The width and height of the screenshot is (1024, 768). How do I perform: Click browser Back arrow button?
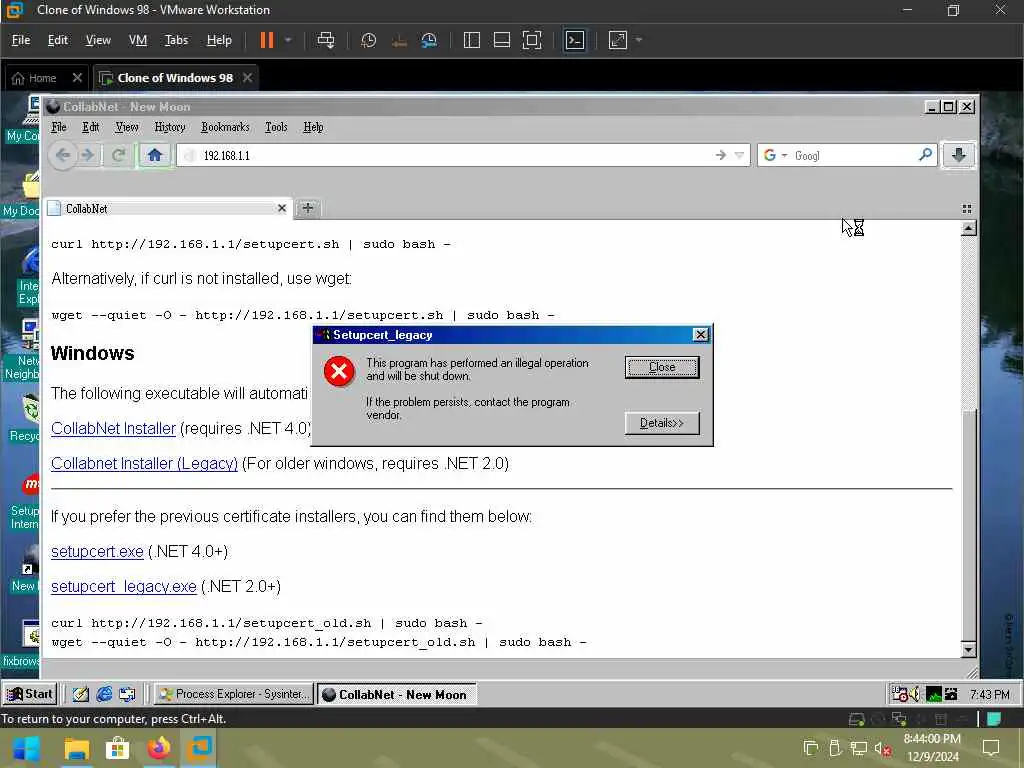[63, 155]
